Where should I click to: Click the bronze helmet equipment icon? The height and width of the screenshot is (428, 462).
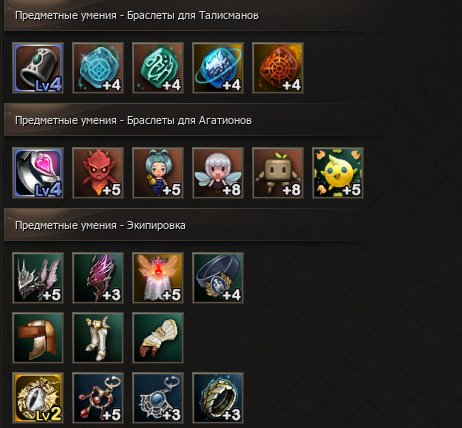[38, 338]
